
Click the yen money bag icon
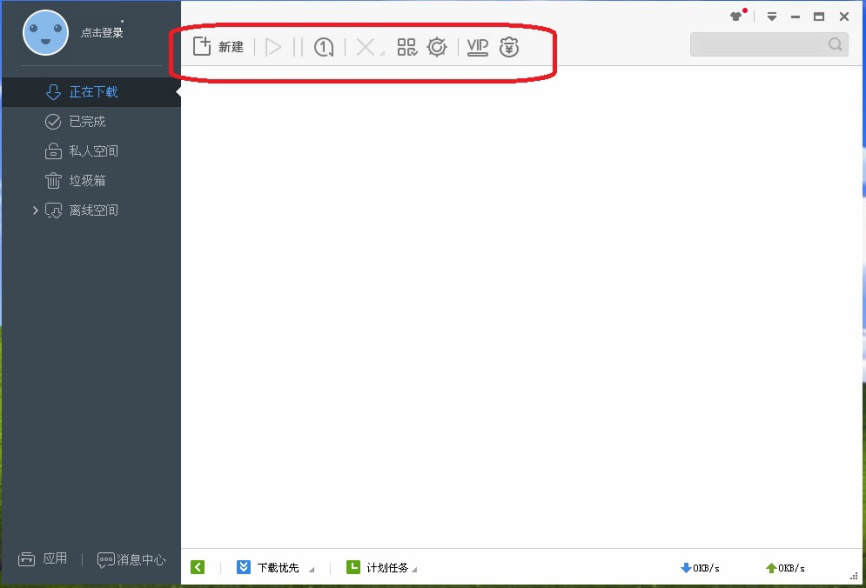pos(509,47)
